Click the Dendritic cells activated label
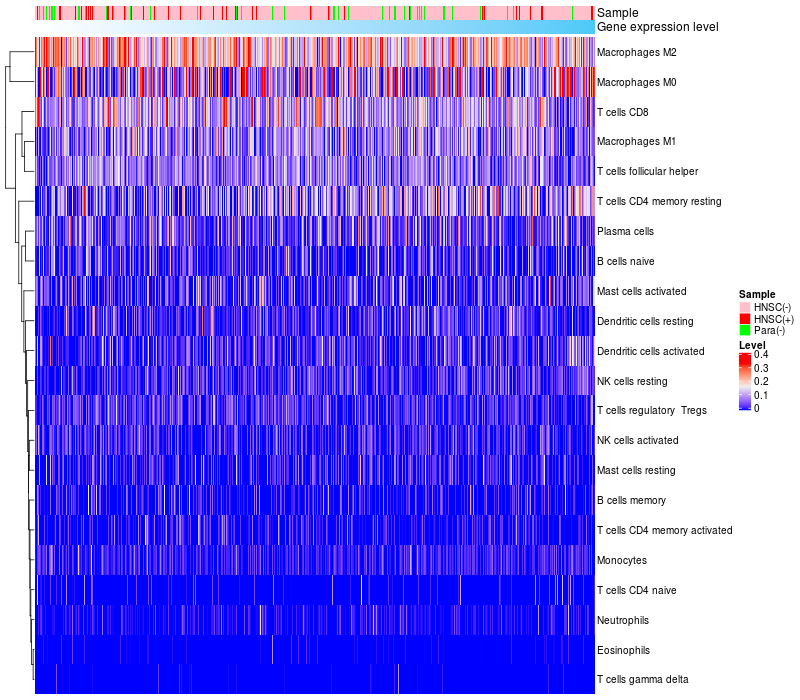800x700 pixels. click(x=650, y=351)
